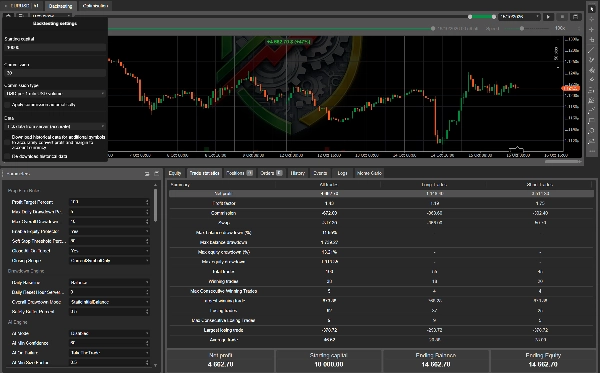Image resolution: width=600 pixels, height=373 pixels.
Task: Click the Ending Equity summary box
Action: tap(543, 360)
